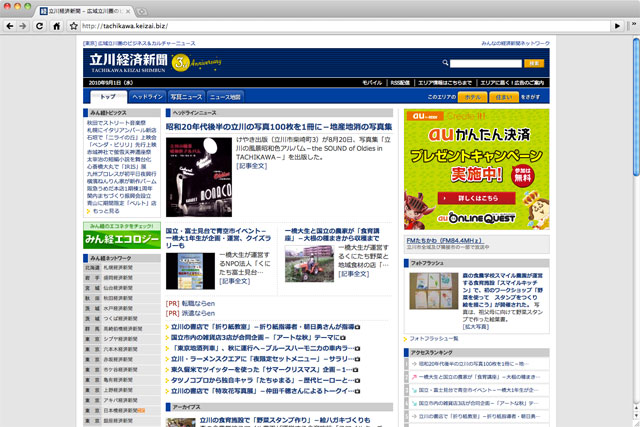This screenshot has width=640, height=427.
Task: Open rank 1 item in アクセスランキング
Action: pos(473,364)
